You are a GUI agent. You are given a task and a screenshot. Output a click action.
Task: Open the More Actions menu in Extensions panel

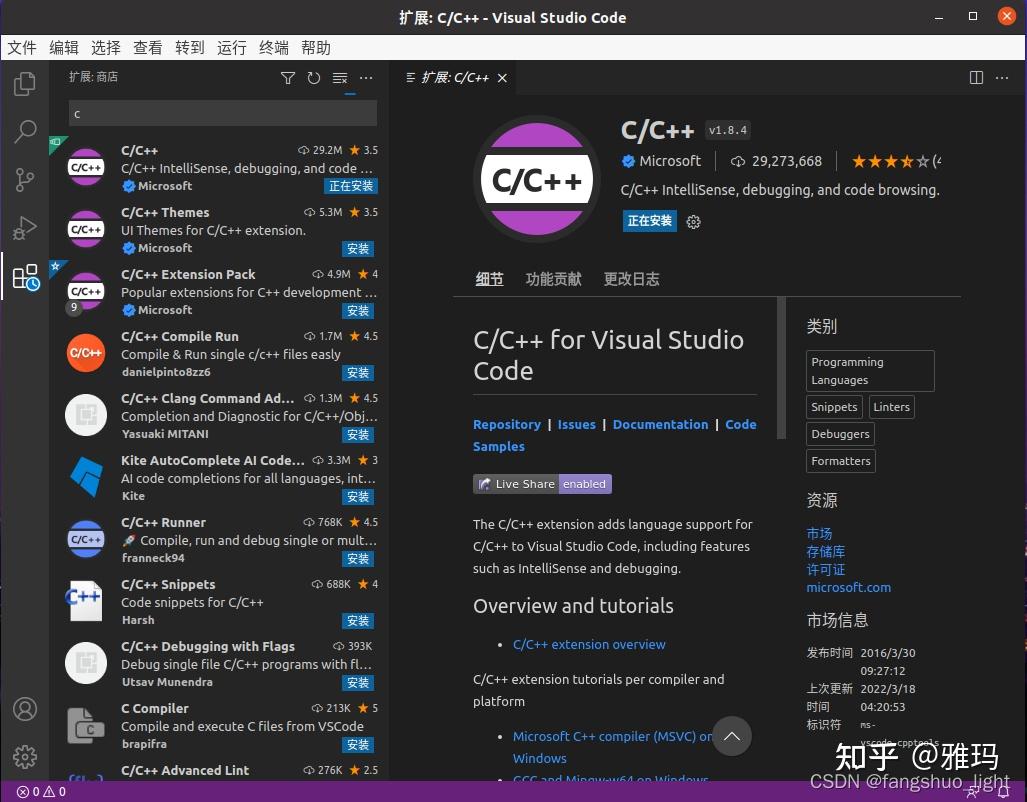coord(365,78)
